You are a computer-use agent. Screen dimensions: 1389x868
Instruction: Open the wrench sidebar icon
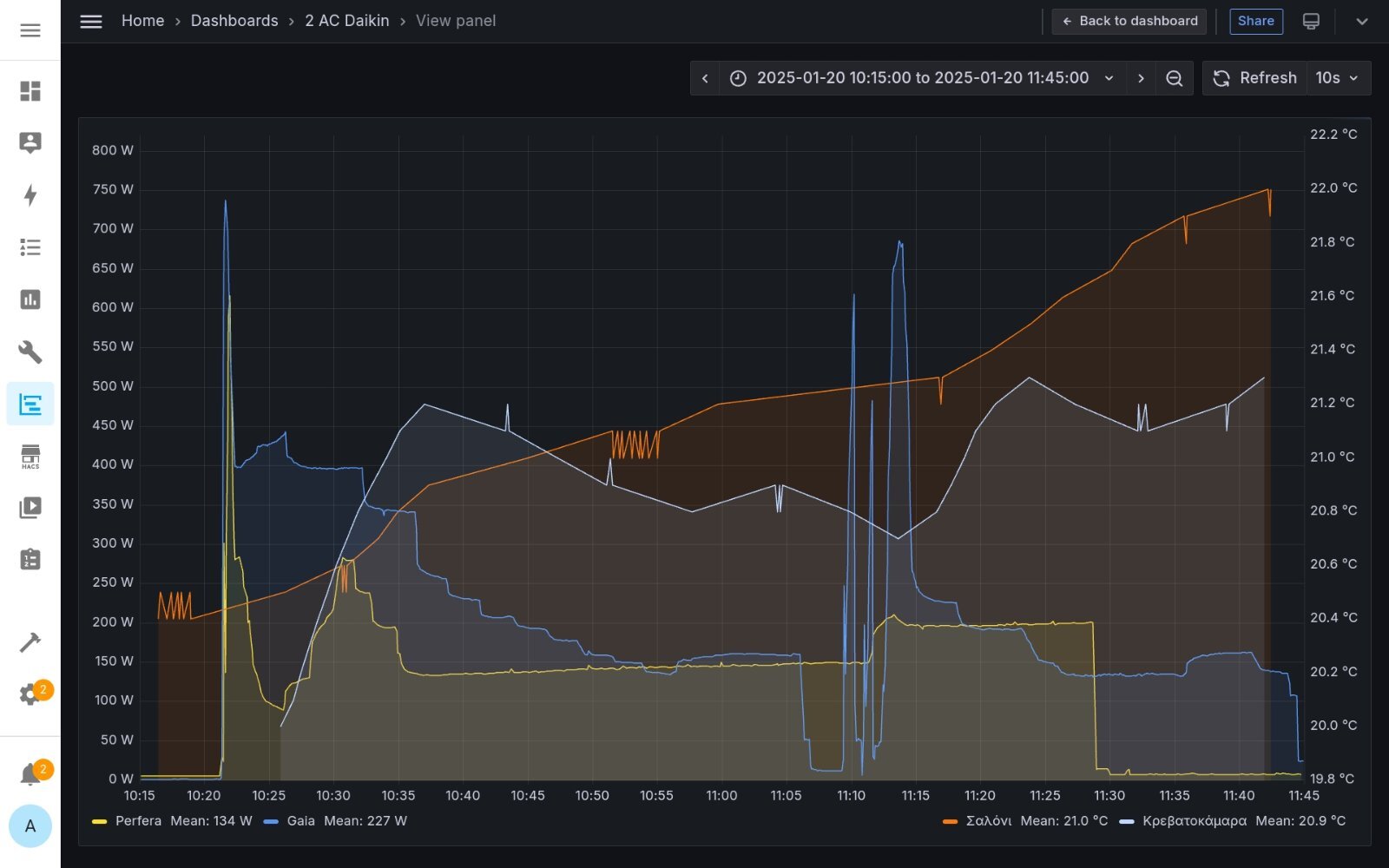tap(30, 352)
